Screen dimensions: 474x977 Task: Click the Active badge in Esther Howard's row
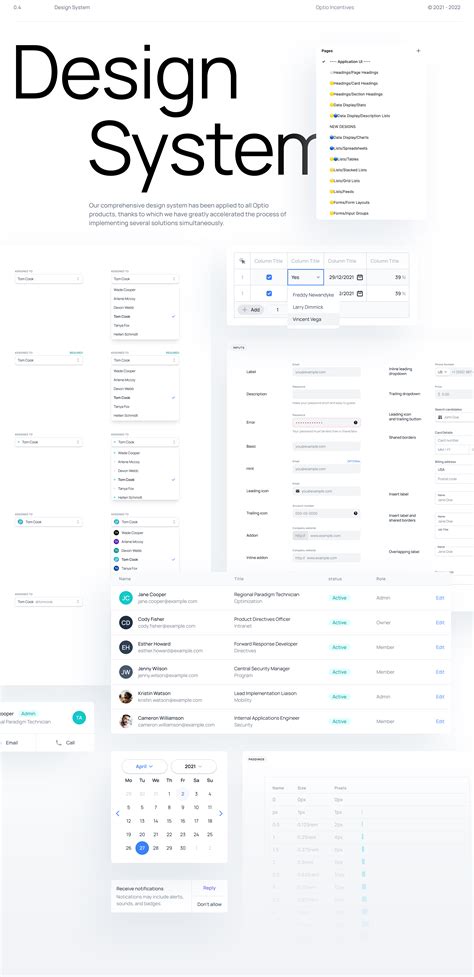(339, 647)
